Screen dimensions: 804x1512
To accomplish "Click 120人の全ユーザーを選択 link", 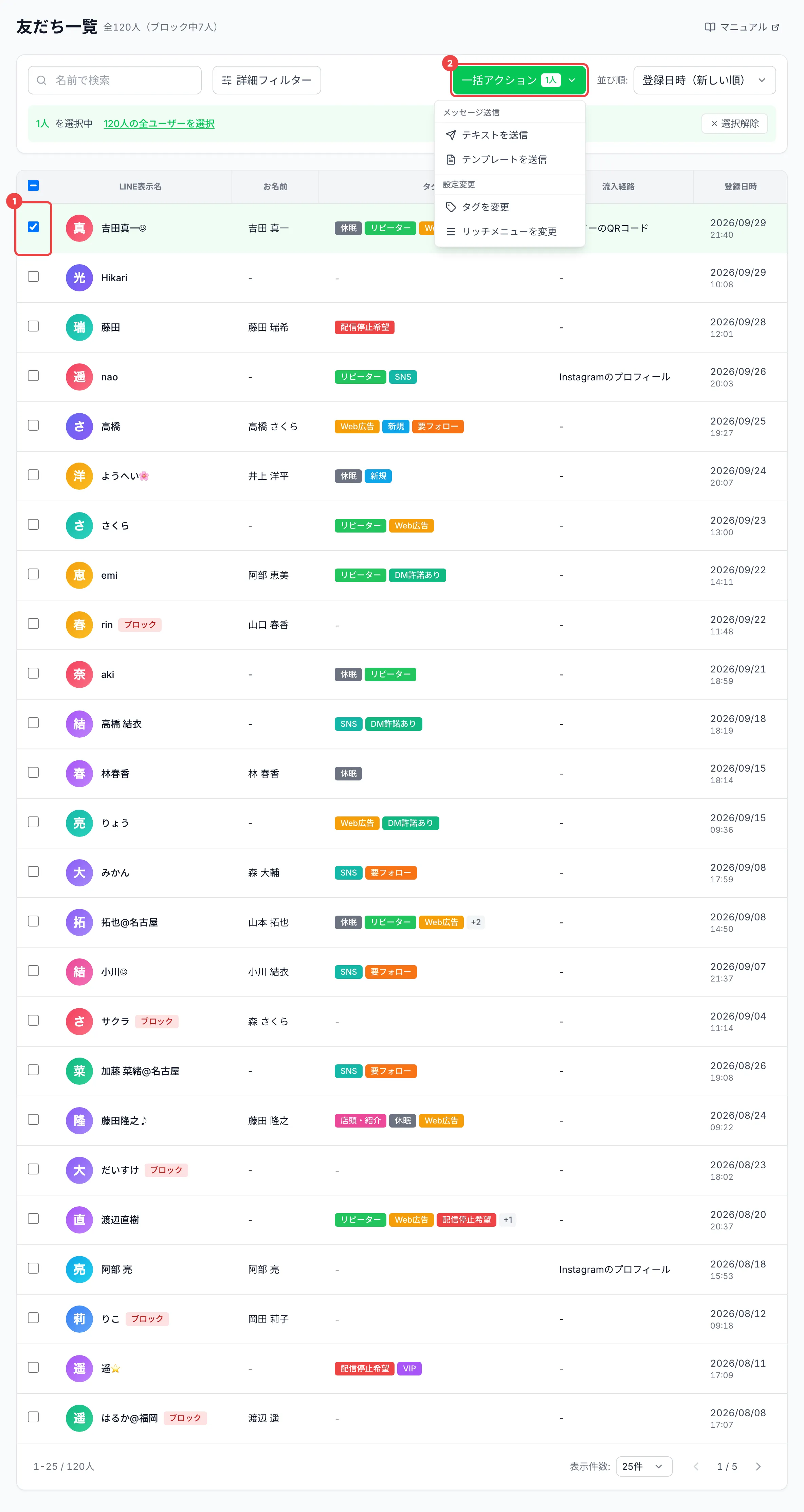I will tap(159, 123).
